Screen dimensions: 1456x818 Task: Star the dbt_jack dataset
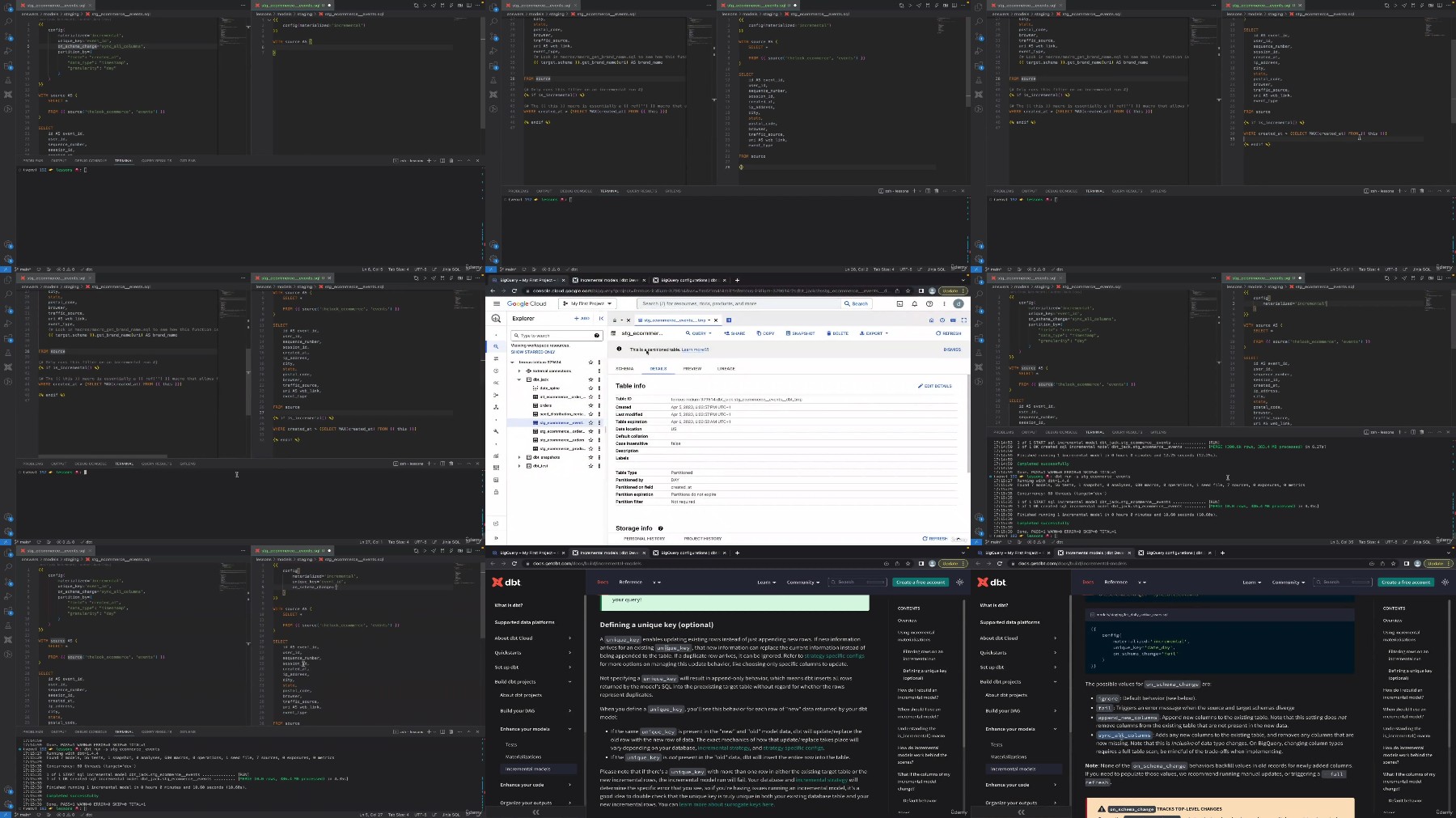[590, 379]
